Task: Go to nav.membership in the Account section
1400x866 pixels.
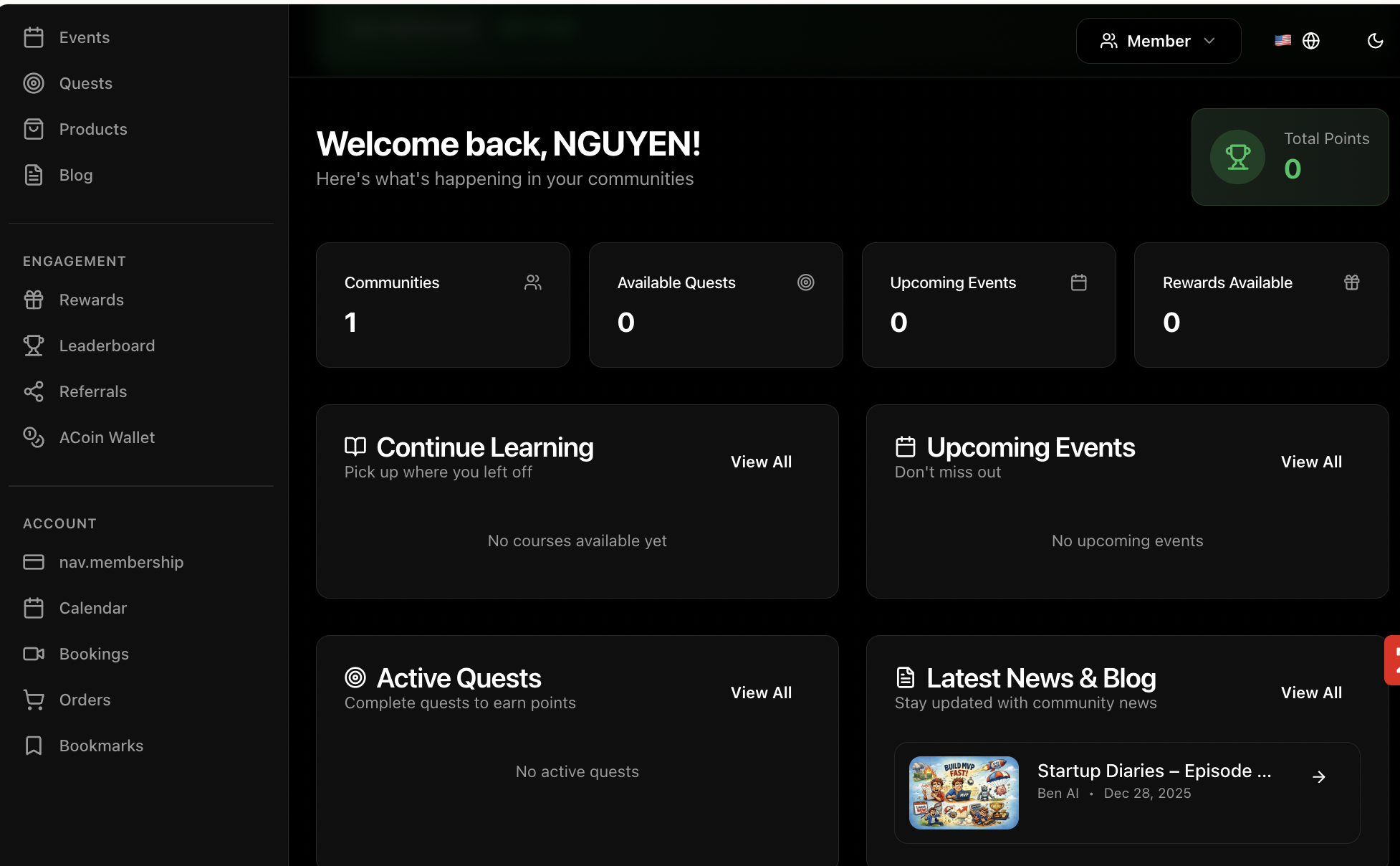Action: 120,562
